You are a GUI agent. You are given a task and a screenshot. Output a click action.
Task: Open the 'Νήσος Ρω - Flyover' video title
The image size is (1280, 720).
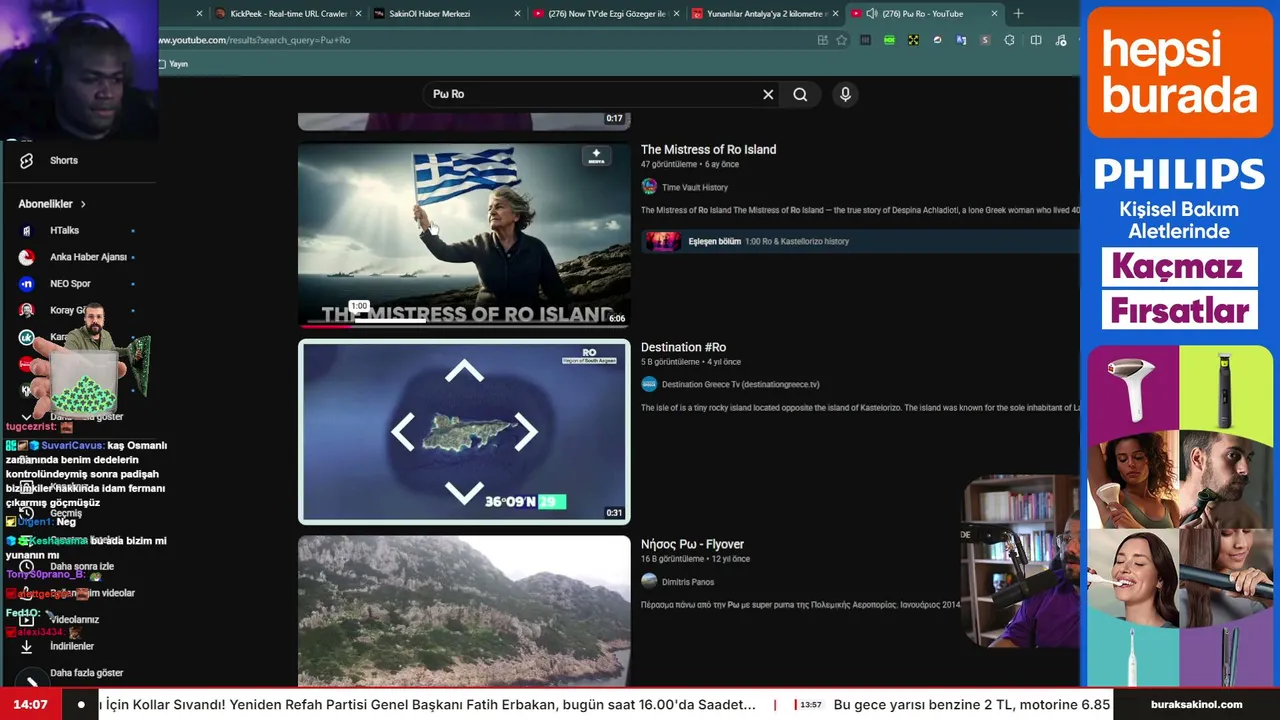click(x=692, y=544)
